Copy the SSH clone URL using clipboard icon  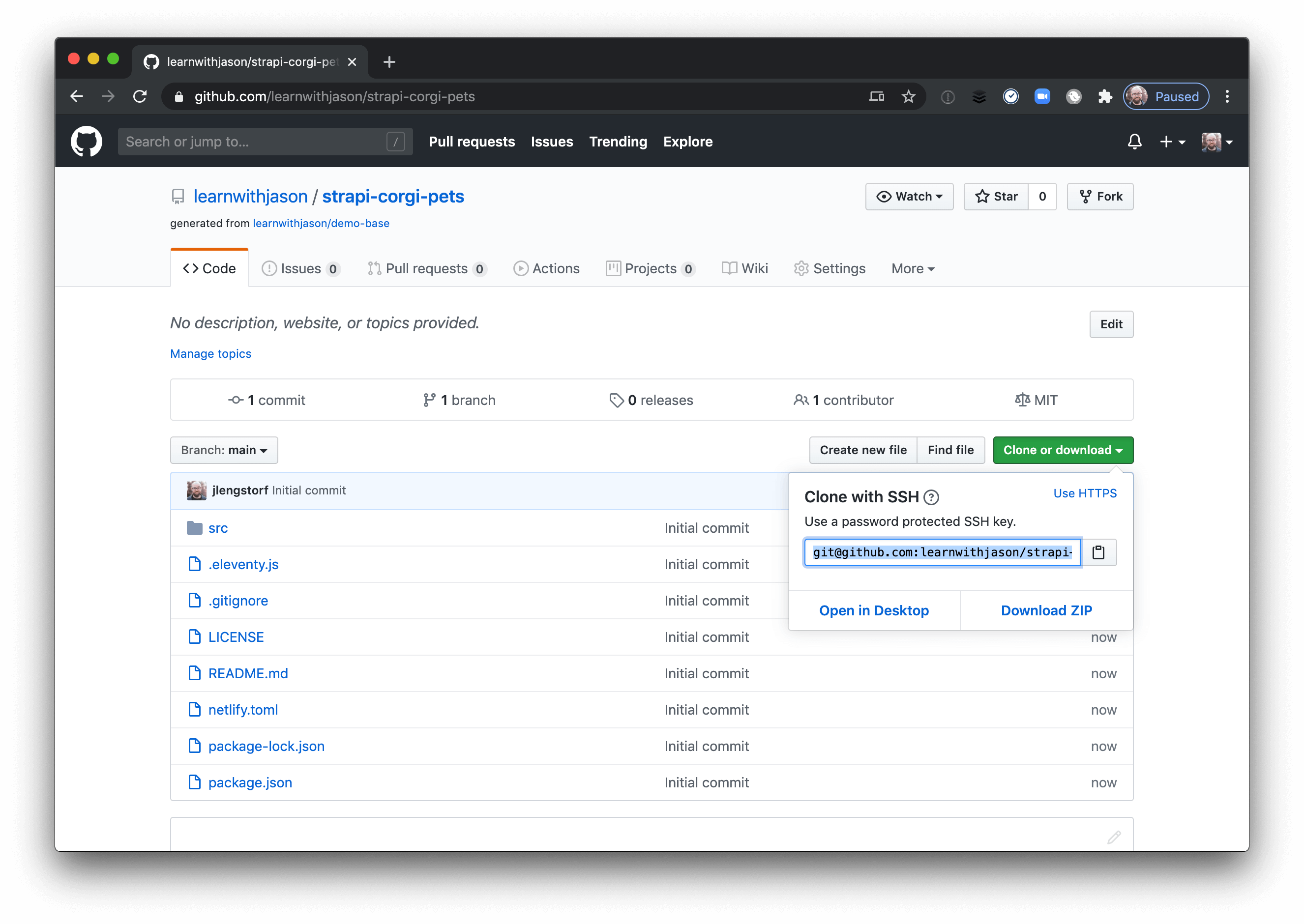point(1098,552)
